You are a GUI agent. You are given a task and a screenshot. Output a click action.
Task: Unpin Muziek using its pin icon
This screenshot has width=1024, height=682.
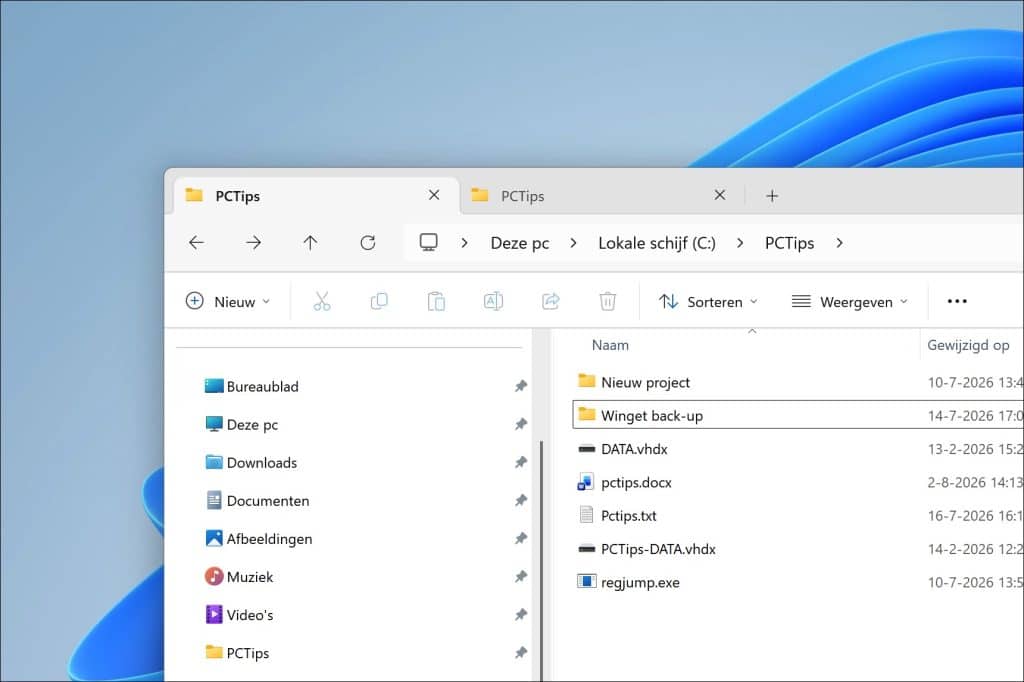(x=520, y=576)
